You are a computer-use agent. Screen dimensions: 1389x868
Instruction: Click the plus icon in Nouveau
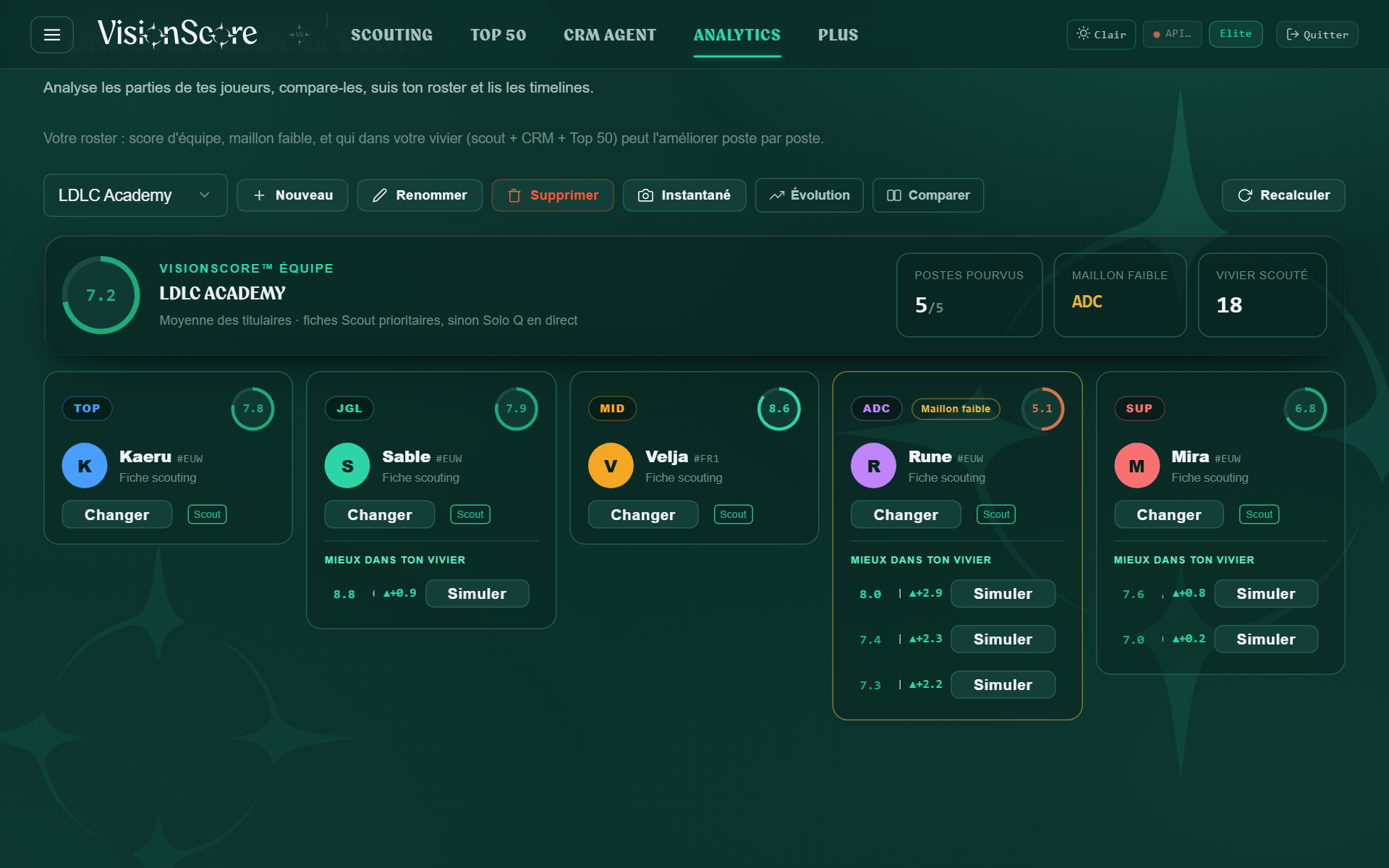point(259,195)
